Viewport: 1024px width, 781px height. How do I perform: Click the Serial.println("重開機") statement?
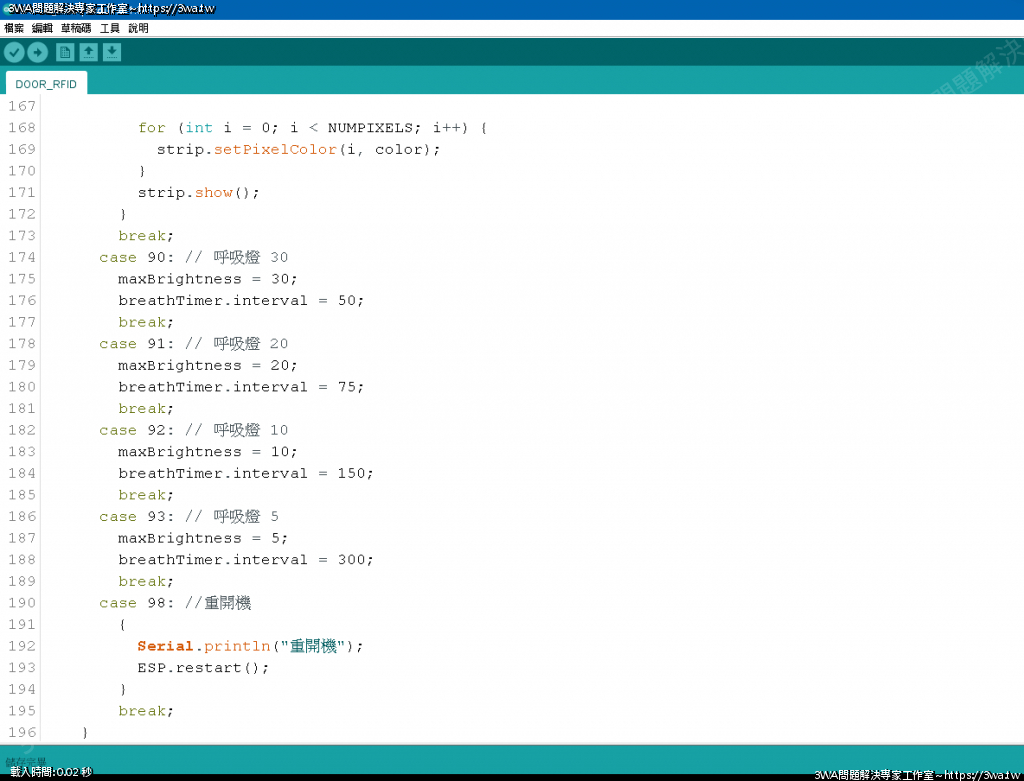coord(250,646)
